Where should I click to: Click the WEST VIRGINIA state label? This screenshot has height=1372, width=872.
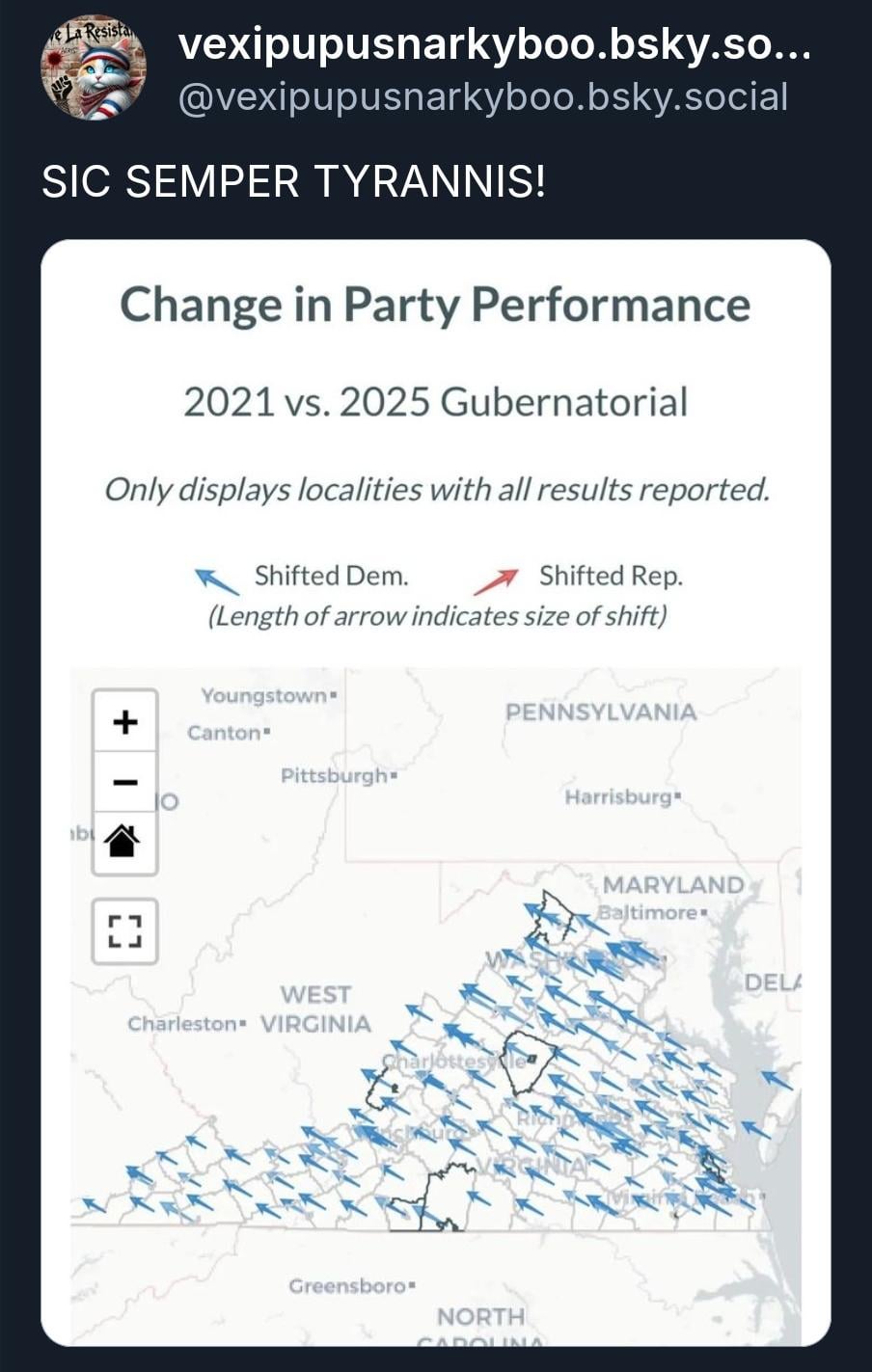click(315, 1009)
